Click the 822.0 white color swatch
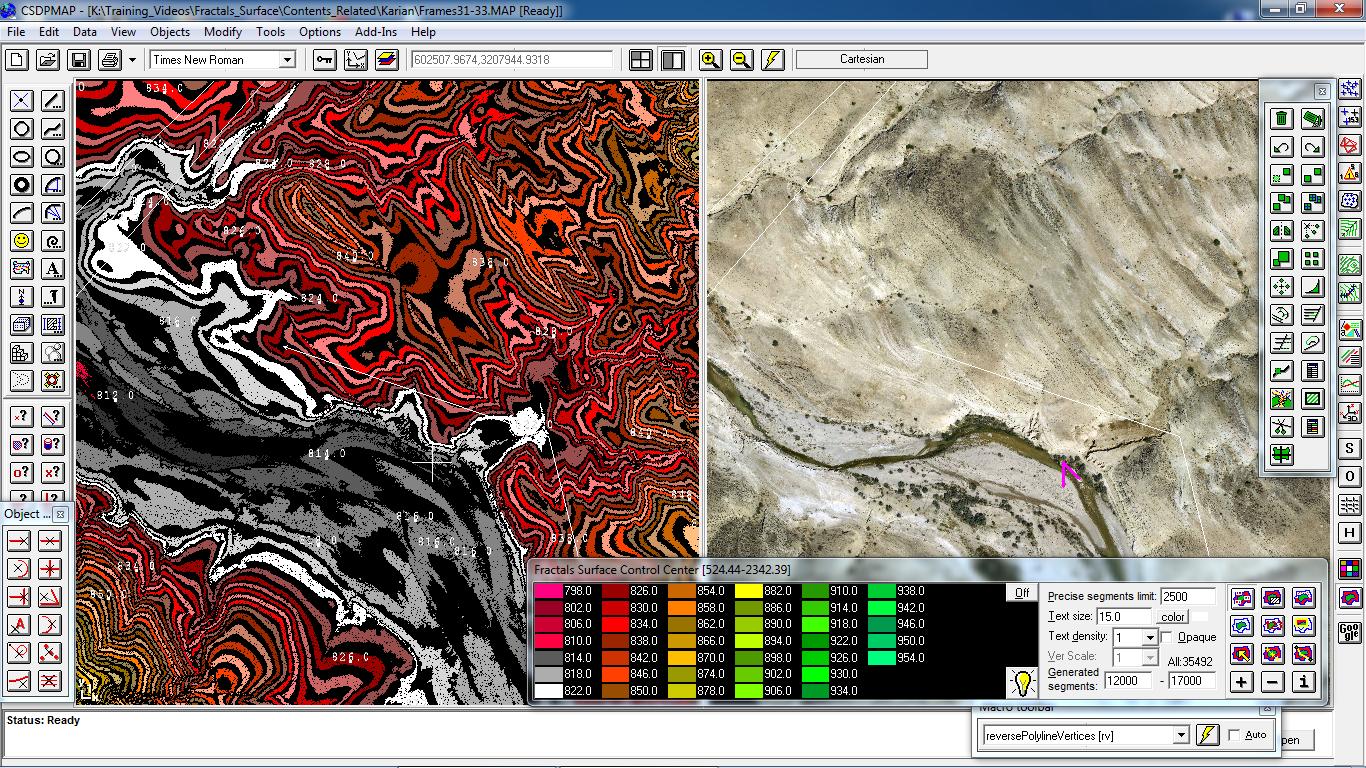 click(x=548, y=691)
